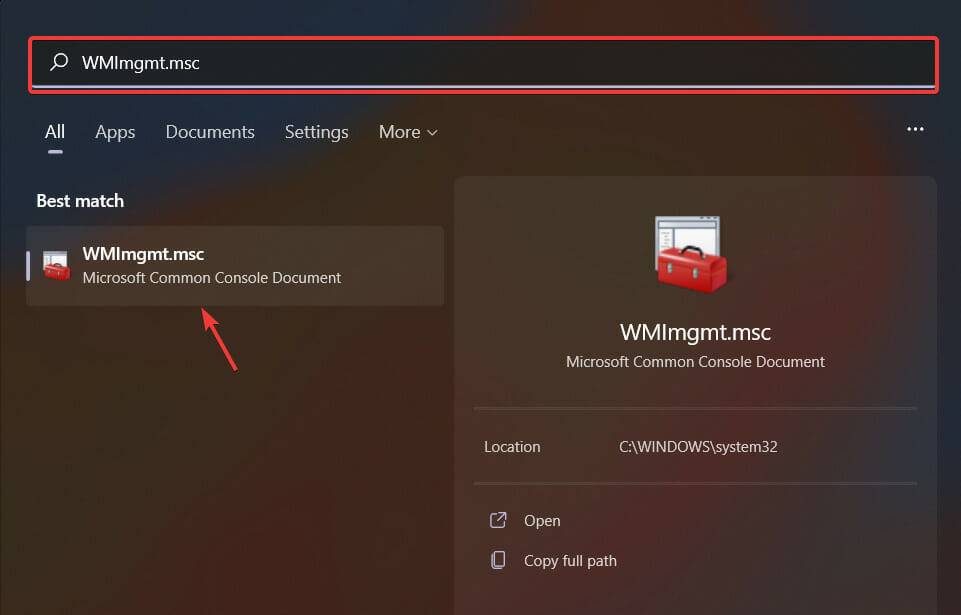Click the large toolbox icon in details pane

click(x=691, y=254)
